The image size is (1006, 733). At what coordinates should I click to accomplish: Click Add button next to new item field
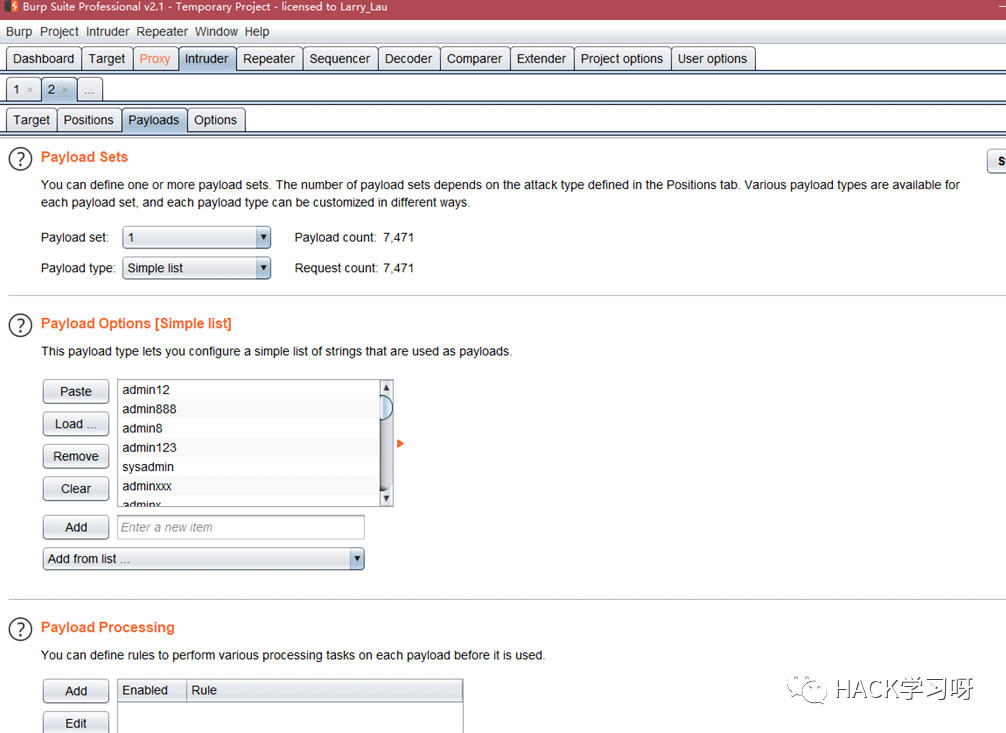point(76,528)
